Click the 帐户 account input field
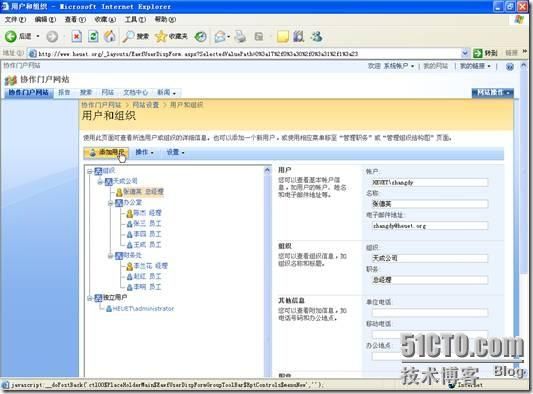 pyautogui.click(x=430, y=183)
